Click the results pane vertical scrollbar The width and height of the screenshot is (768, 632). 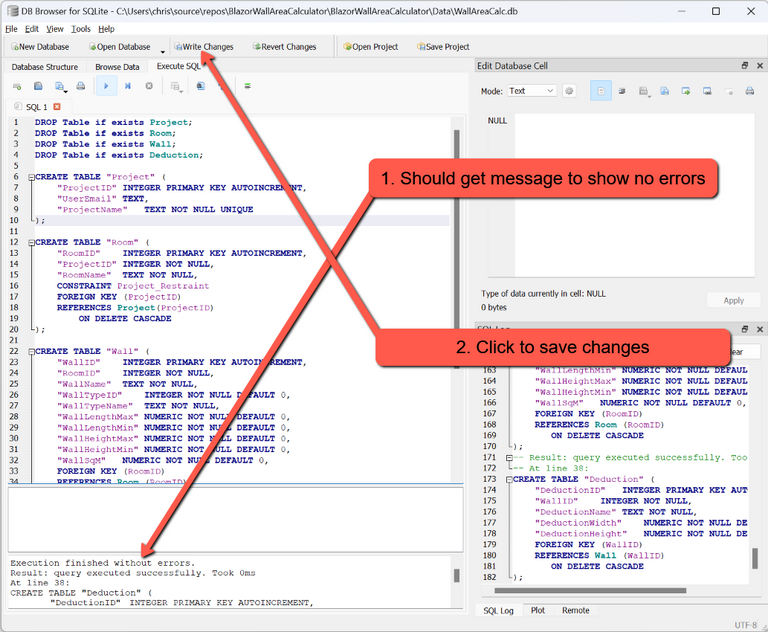coord(456,576)
